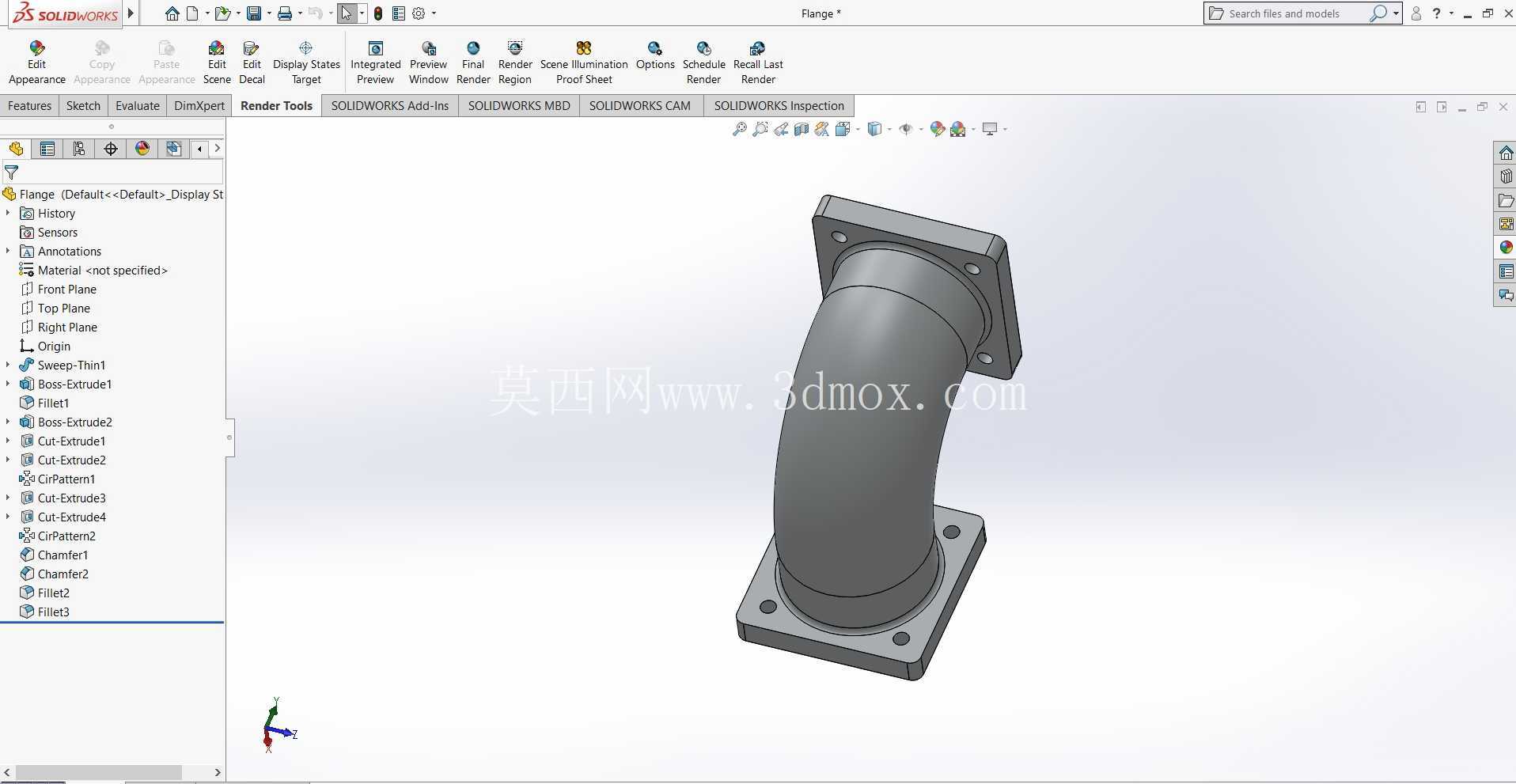
Task: Click the Edit Appearance tool
Action: pos(36,62)
